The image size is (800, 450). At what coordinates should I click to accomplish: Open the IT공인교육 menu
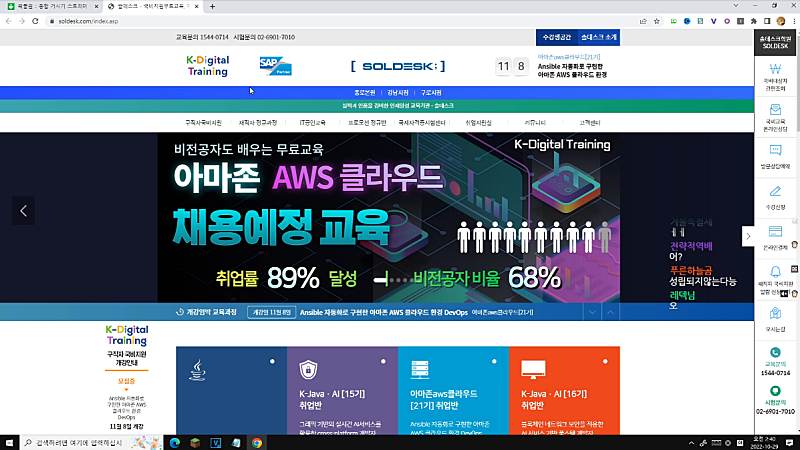(x=312, y=123)
